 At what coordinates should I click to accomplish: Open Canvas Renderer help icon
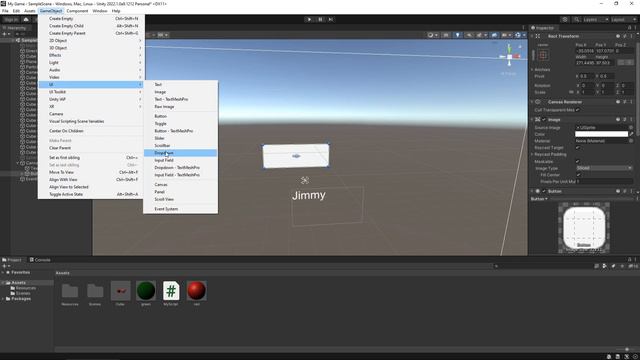point(618,102)
